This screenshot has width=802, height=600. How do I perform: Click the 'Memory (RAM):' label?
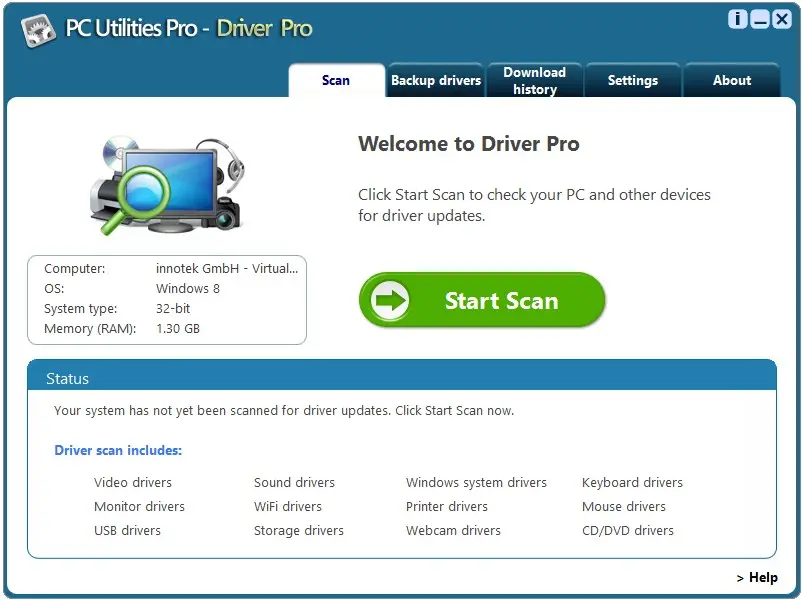(90, 328)
